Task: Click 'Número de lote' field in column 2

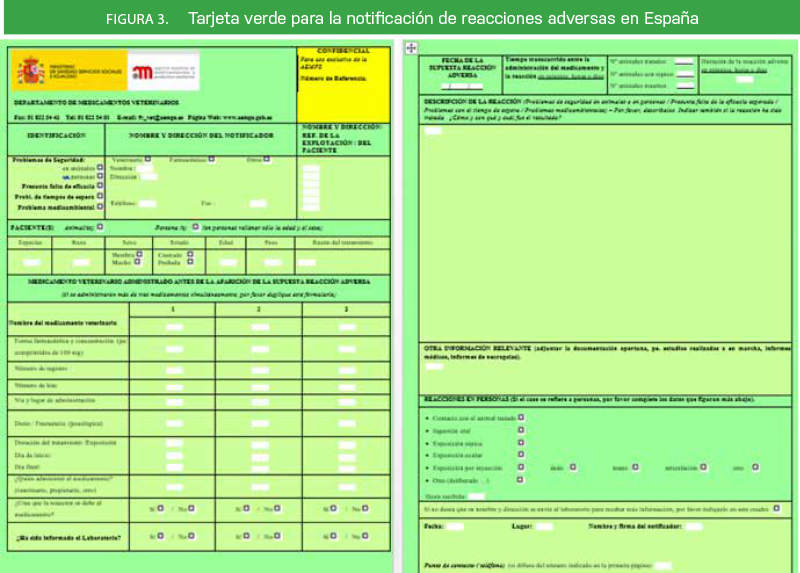Action: coord(260,387)
